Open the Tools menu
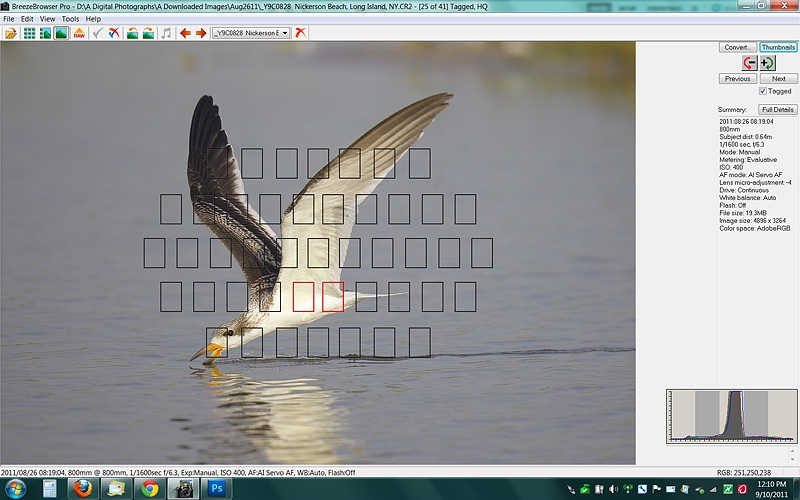Viewport: 800px width, 500px height. pyautogui.click(x=70, y=19)
